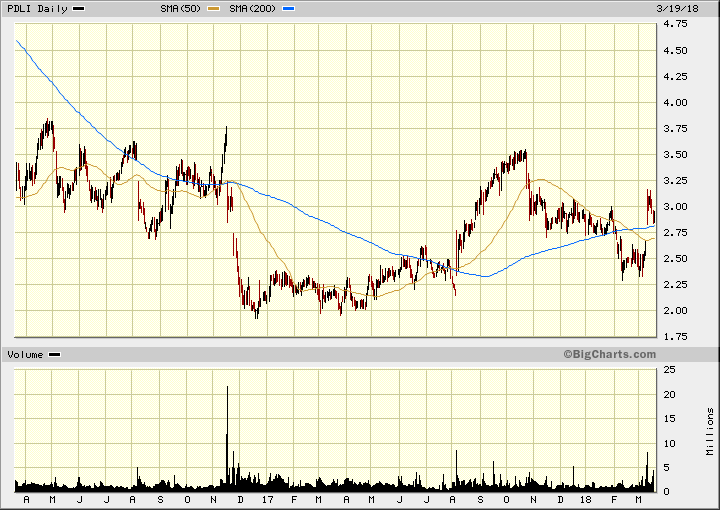The height and width of the screenshot is (510, 720).
Task: Click the 2.00 price axis label
Action: pos(675,311)
